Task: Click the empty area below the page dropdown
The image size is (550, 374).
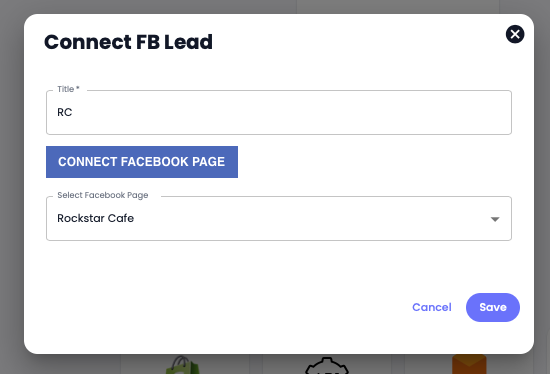Action: (x=279, y=267)
